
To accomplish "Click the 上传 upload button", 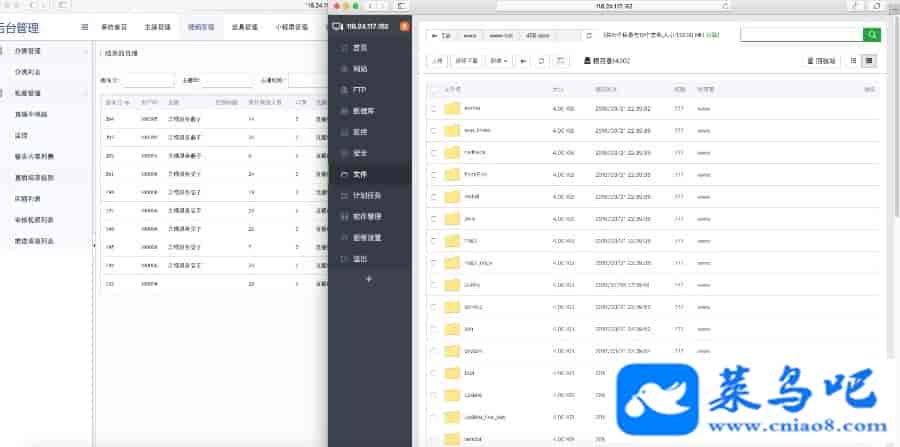I will tap(437, 61).
